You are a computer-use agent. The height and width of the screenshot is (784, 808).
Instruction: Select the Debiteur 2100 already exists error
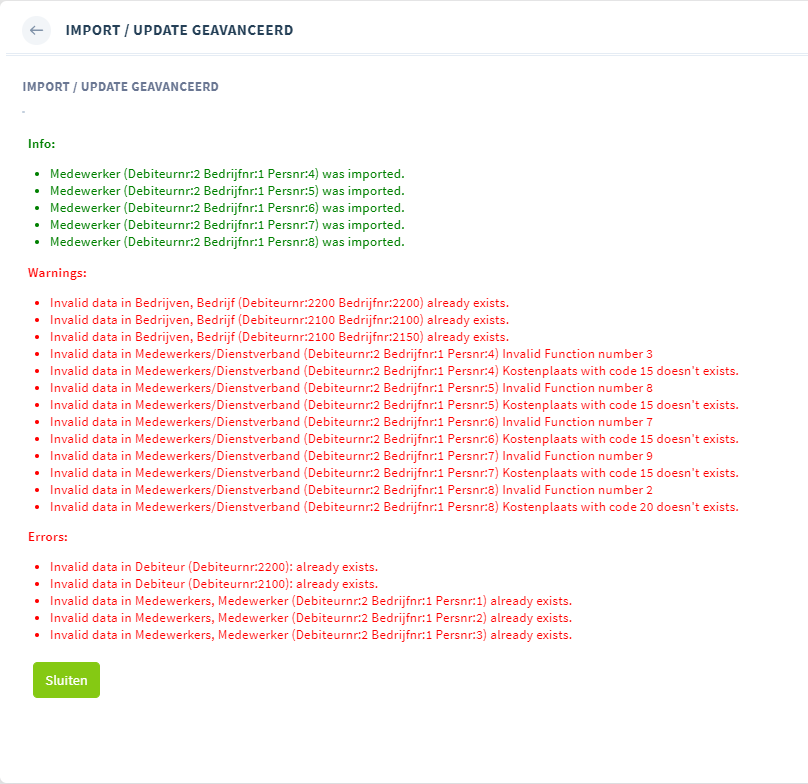[214, 584]
